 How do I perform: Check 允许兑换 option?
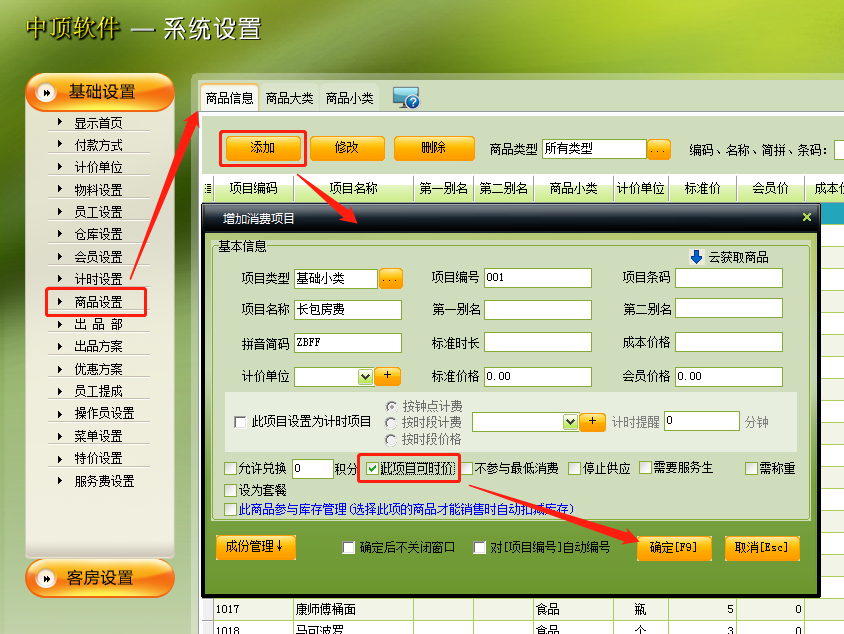click(x=230, y=468)
